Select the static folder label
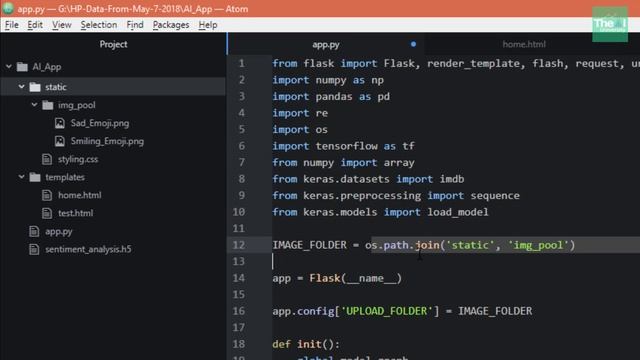Image resolution: width=640 pixels, height=360 pixels. pos(56,87)
